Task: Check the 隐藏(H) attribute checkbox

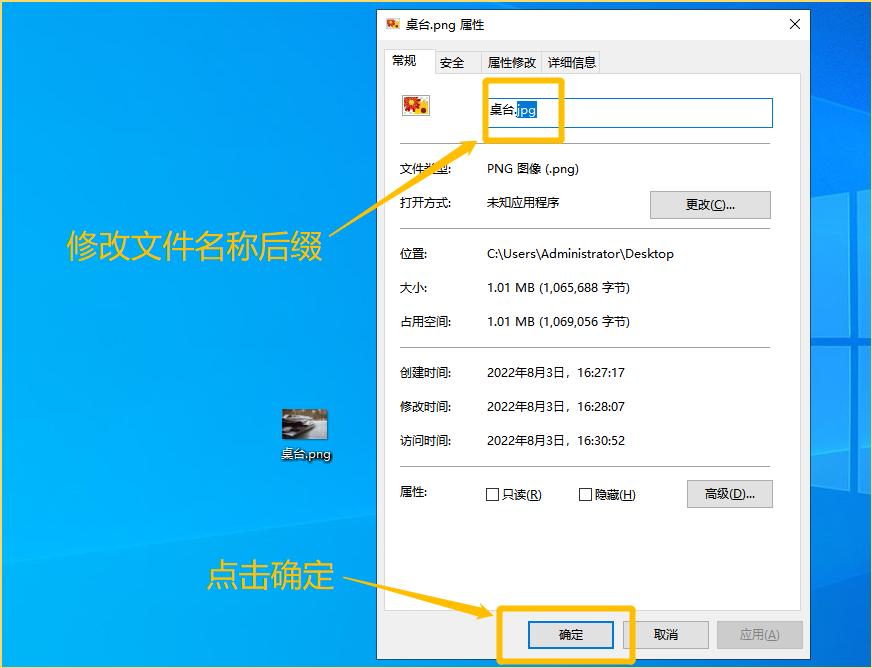Action: [x=583, y=494]
